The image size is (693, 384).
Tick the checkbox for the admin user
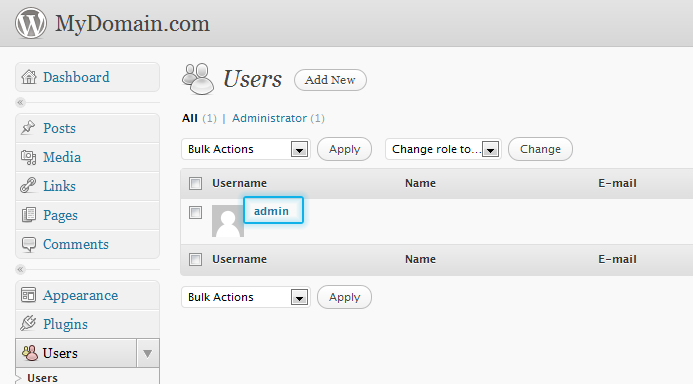tap(195, 212)
